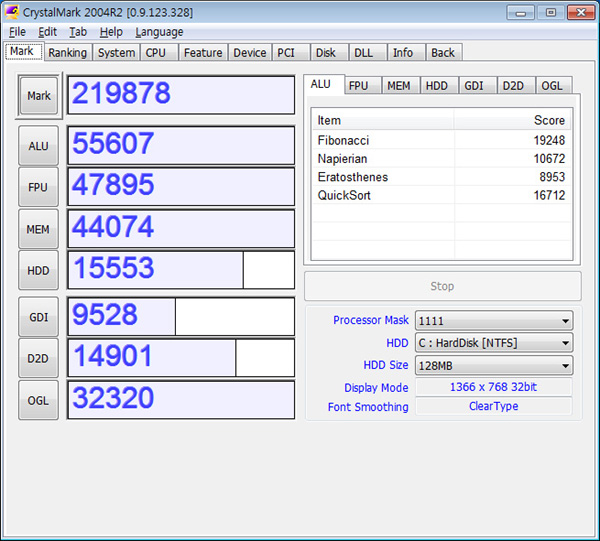Run the D2D benchmark button
600x541 pixels.
38,358
